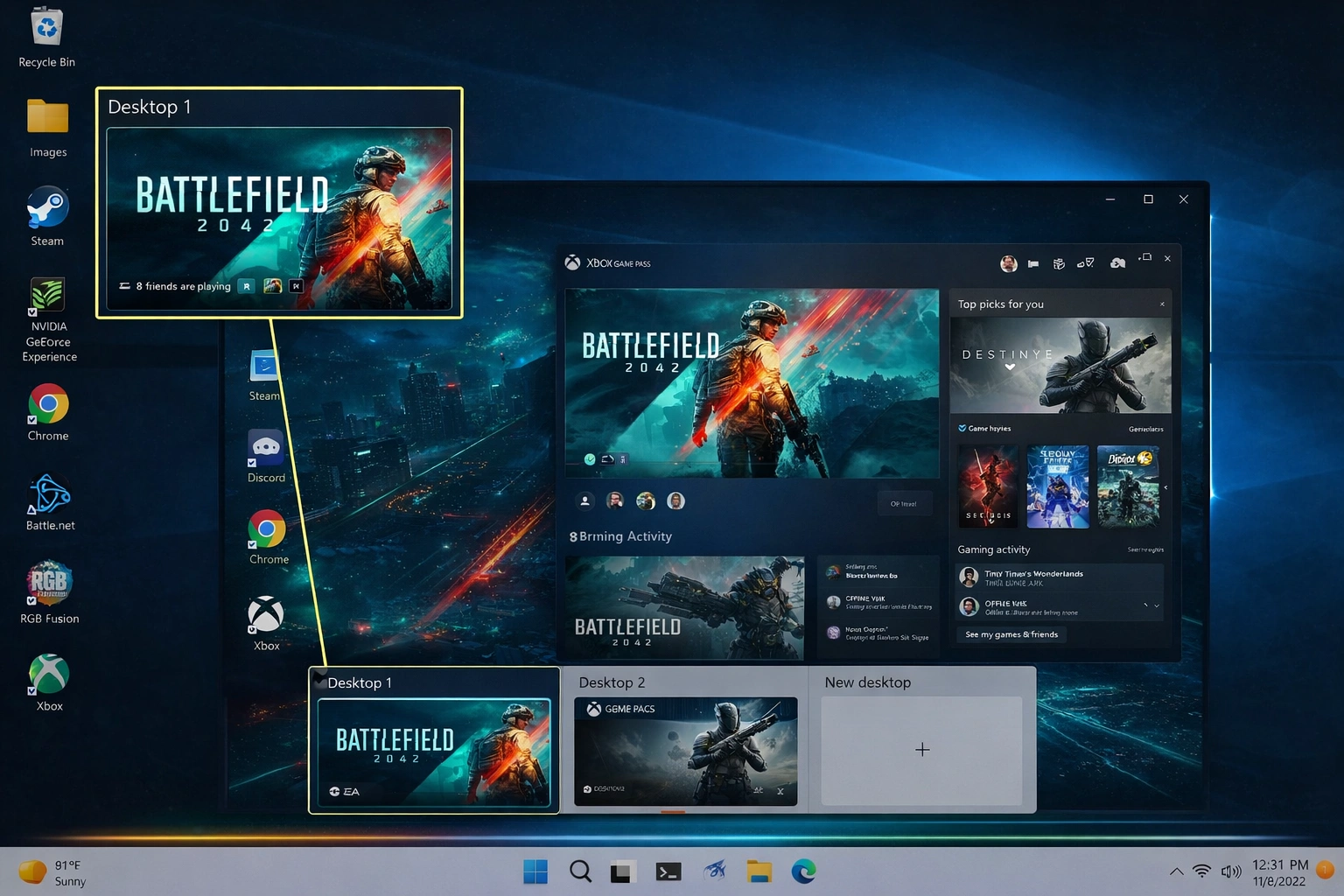Open Windows Search on the taskbar
The width and height of the screenshot is (1344, 896).
coord(580,871)
